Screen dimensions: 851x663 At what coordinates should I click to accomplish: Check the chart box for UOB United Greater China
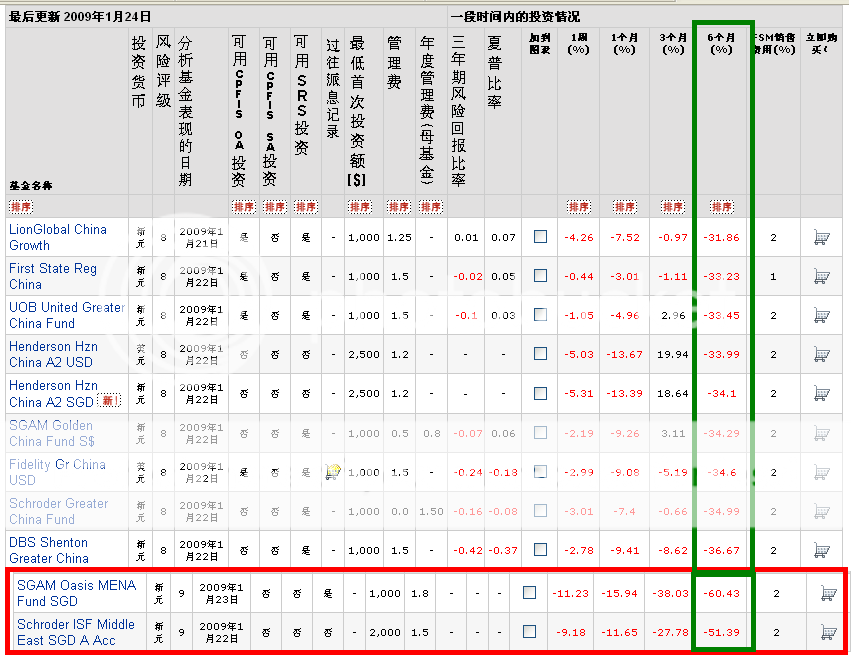tap(540, 315)
